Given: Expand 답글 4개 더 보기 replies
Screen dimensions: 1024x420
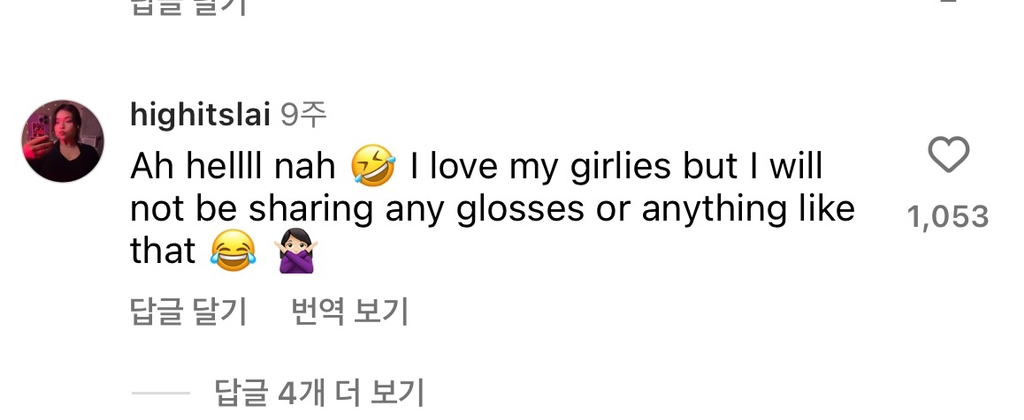Looking at the screenshot, I should [320, 391].
